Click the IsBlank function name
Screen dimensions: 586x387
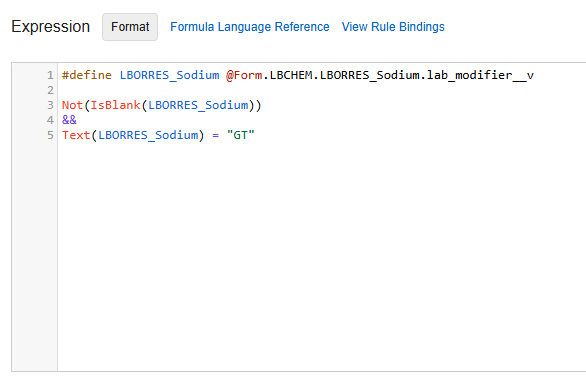coord(115,105)
